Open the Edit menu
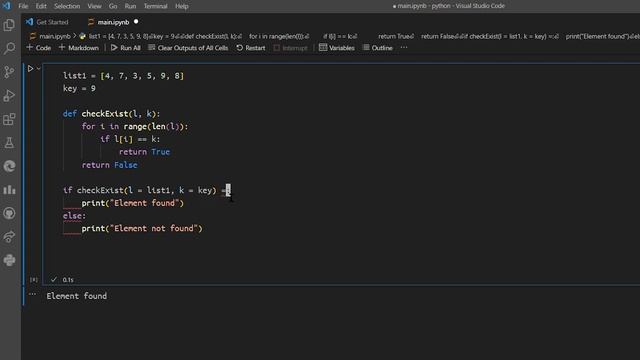The height and width of the screenshot is (360, 640). tap(41, 6)
